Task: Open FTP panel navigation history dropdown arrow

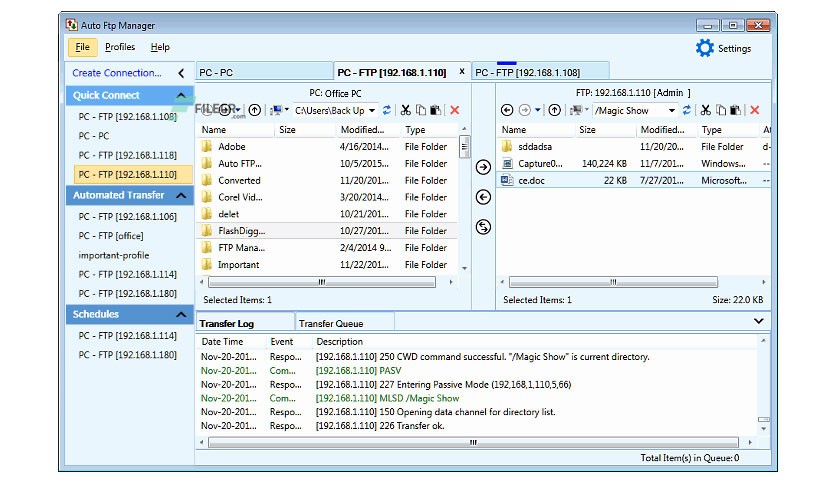Action: pos(538,110)
